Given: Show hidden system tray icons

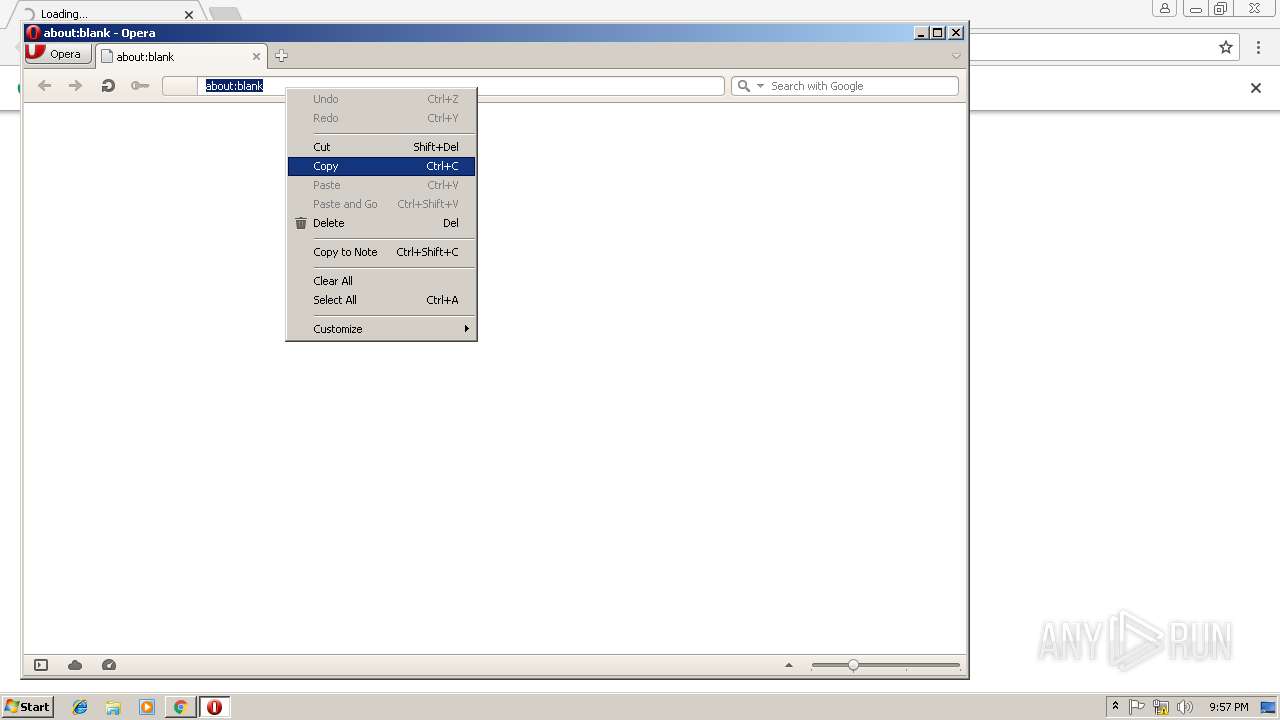Looking at the screenshot, I should pos(1115,707).
